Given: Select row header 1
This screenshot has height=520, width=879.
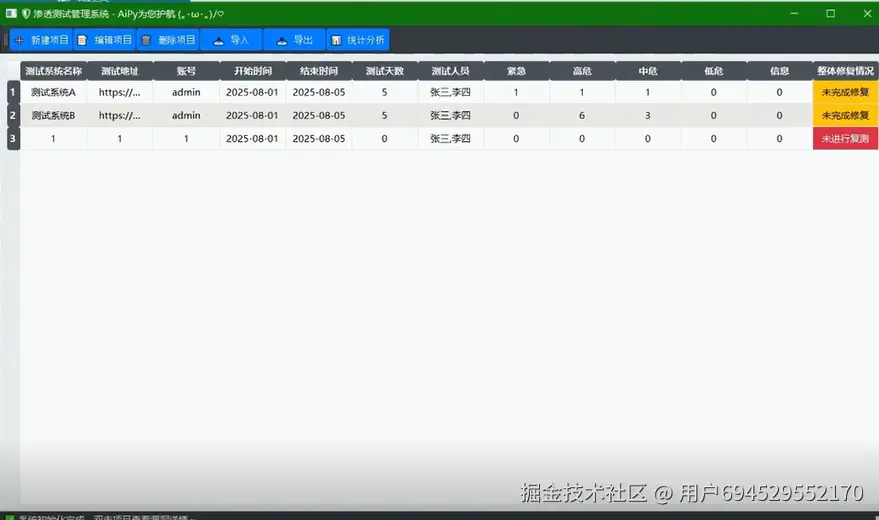Looking at the screenshot, I should [13, 92].
